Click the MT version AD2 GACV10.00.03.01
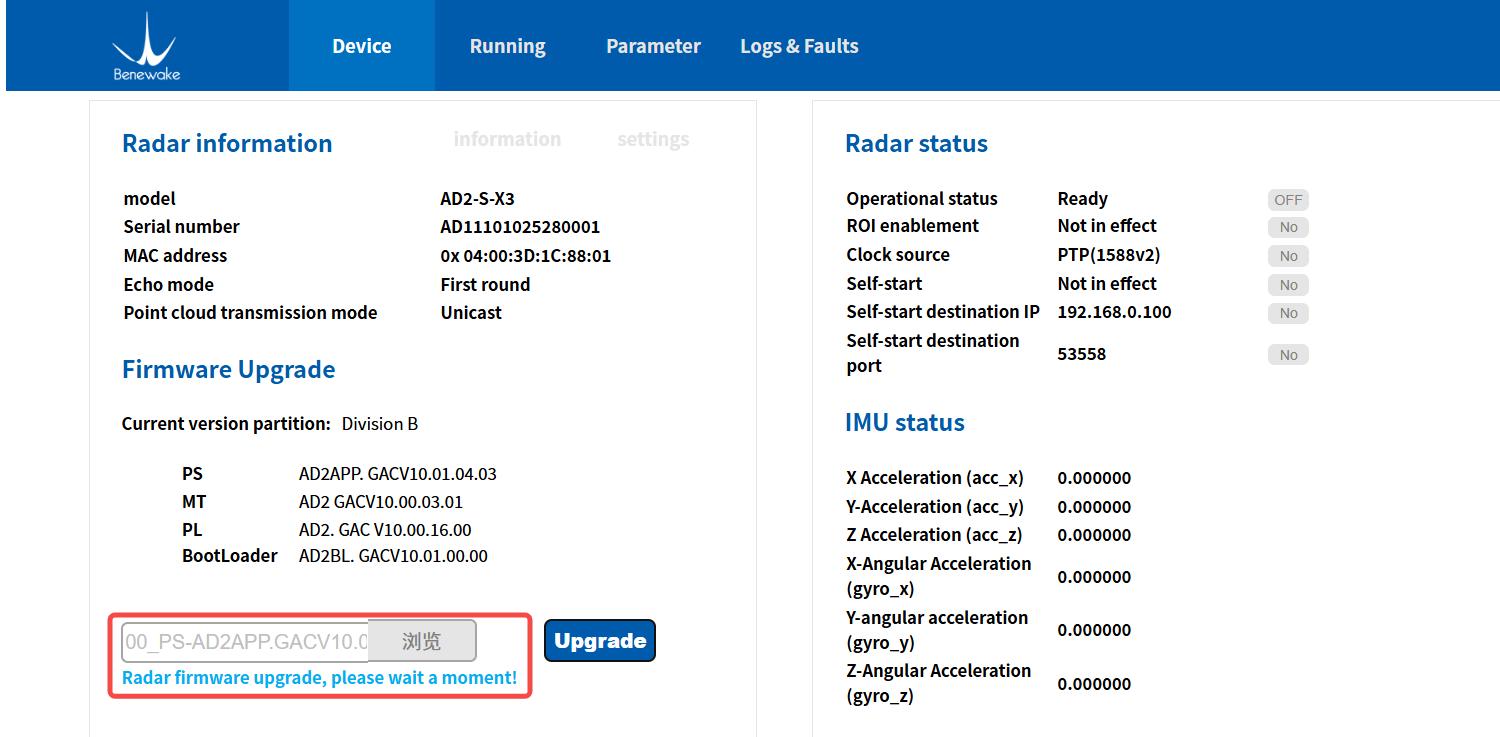The image size is (1500, 737). tap(381, 502)
